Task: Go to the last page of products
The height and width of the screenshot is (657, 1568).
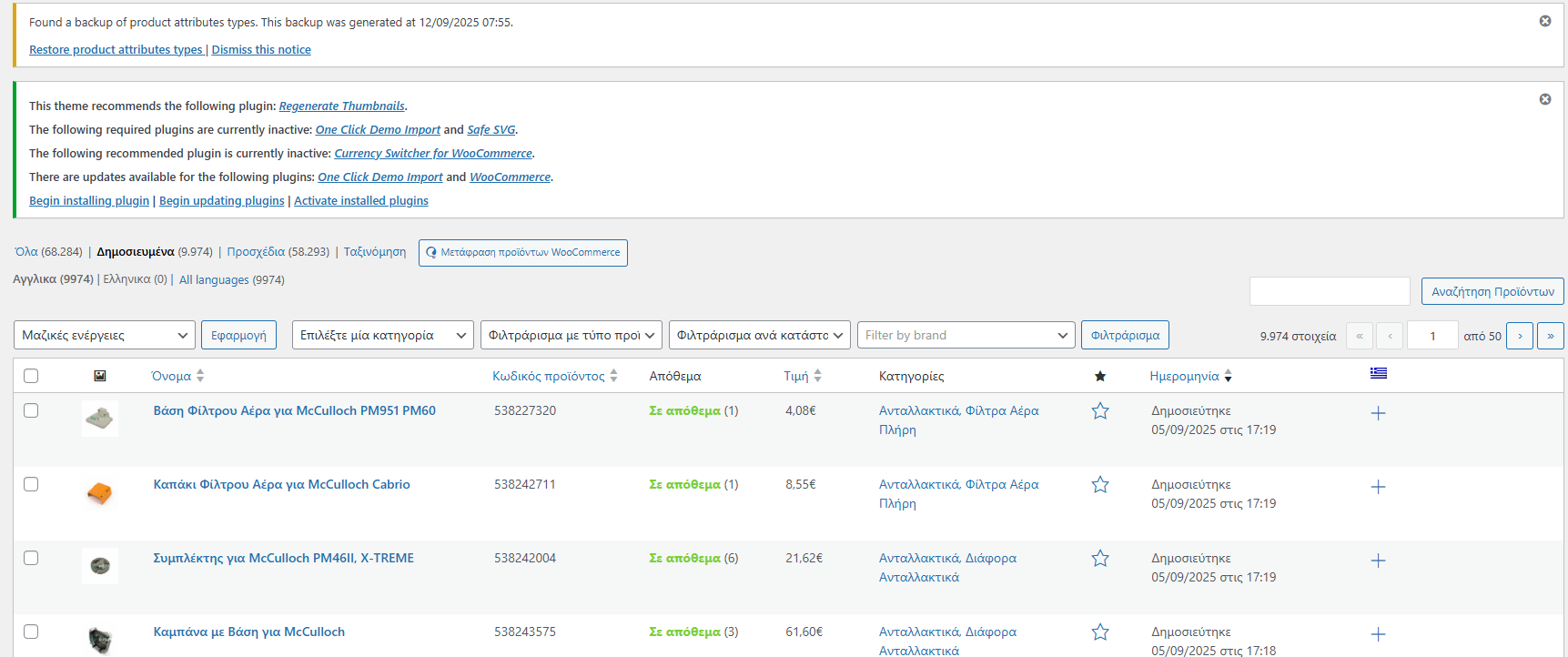Action: (1550, 336)
